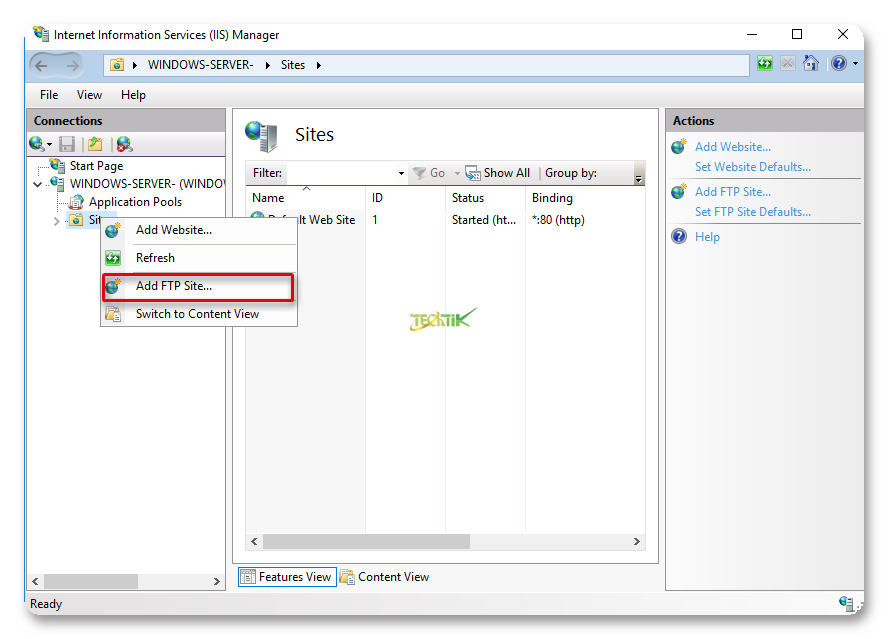The height and width of the screenshot is (639, 888).
Task: Click the Home icon in navigation toolbar
Action: point(811,64)
